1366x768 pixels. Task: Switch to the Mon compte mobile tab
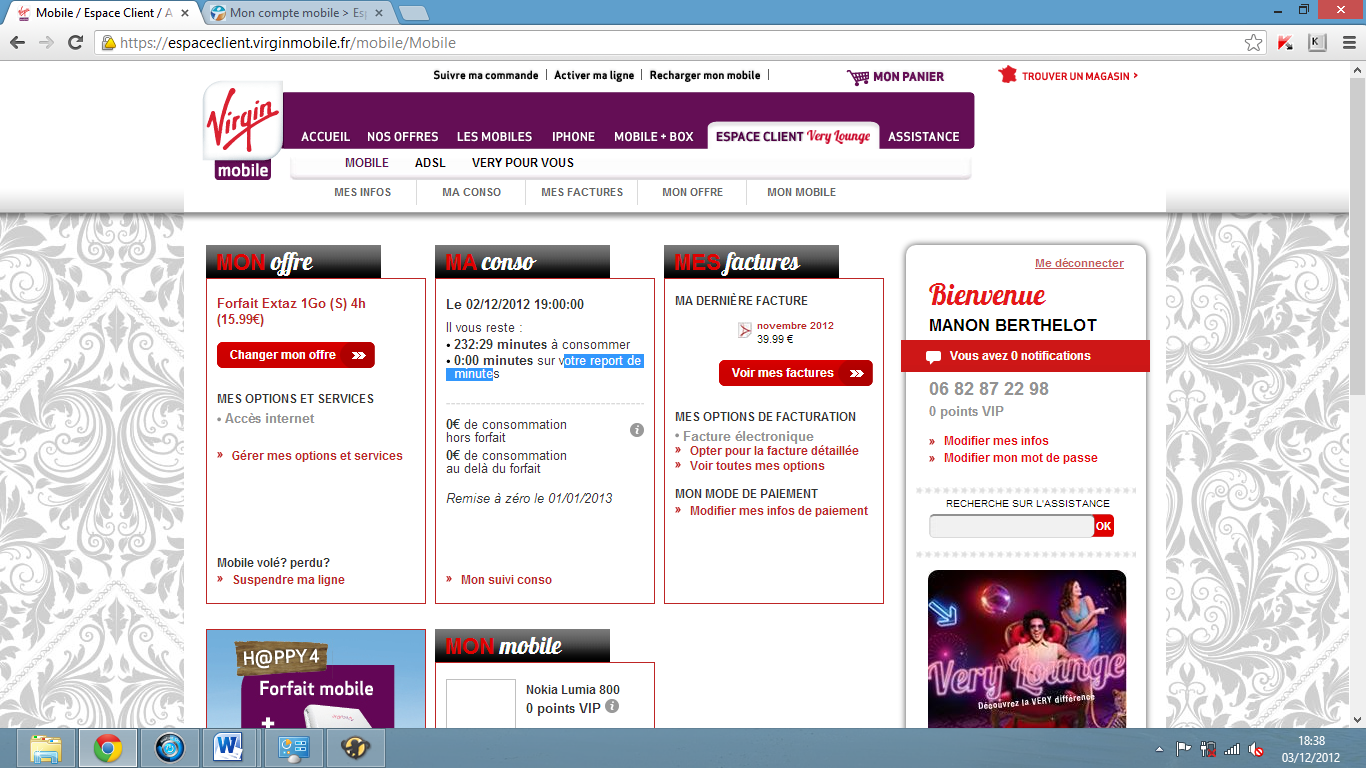coord(297,13)
